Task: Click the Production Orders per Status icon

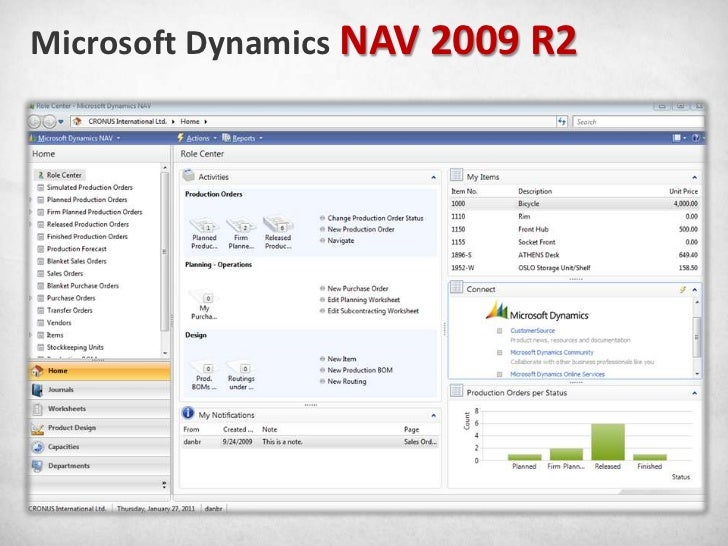Action: 456,392
